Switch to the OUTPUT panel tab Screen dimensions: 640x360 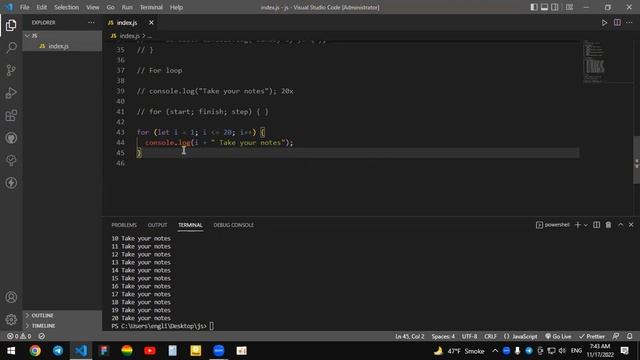click(157, 225)
